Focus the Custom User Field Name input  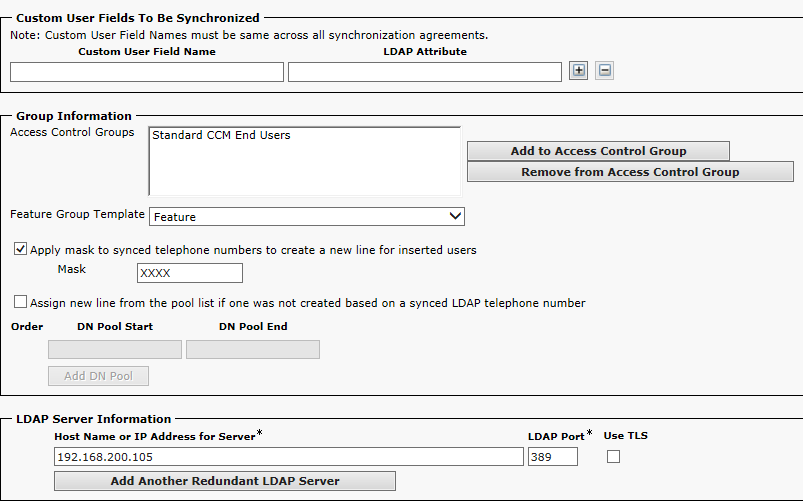(147, 72)
